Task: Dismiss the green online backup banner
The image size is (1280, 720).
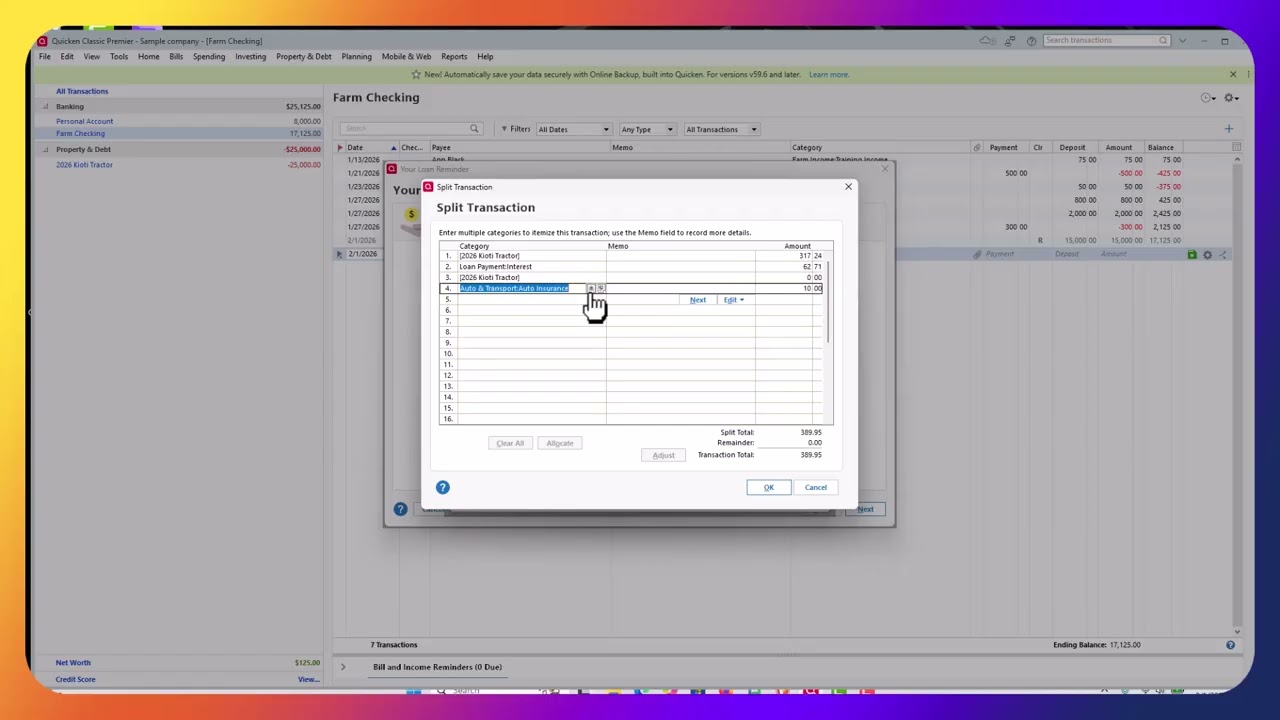Action: [x=1233, y=74]
